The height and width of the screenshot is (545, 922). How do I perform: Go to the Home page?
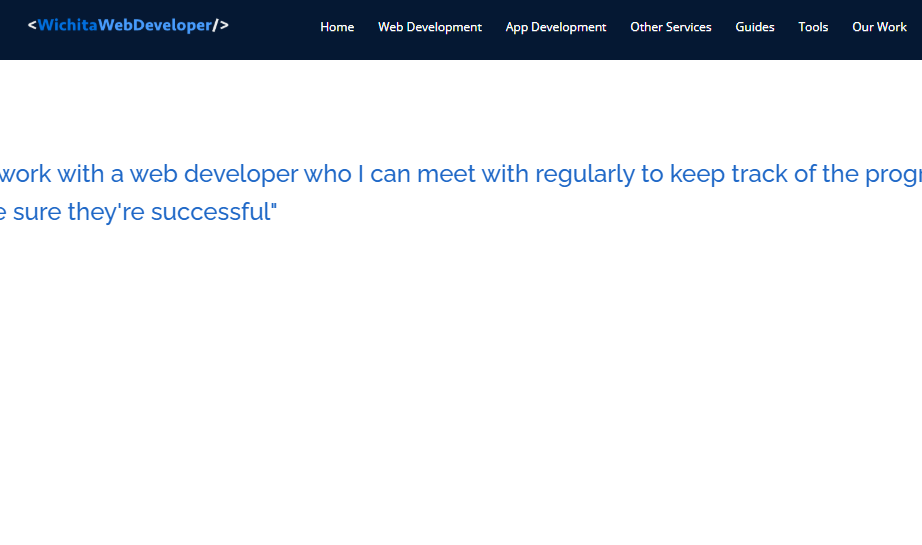coord(337,27)
